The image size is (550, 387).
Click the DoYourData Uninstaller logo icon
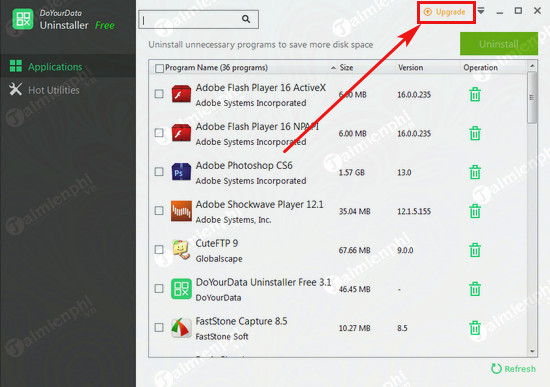click(x=23, y=19)
